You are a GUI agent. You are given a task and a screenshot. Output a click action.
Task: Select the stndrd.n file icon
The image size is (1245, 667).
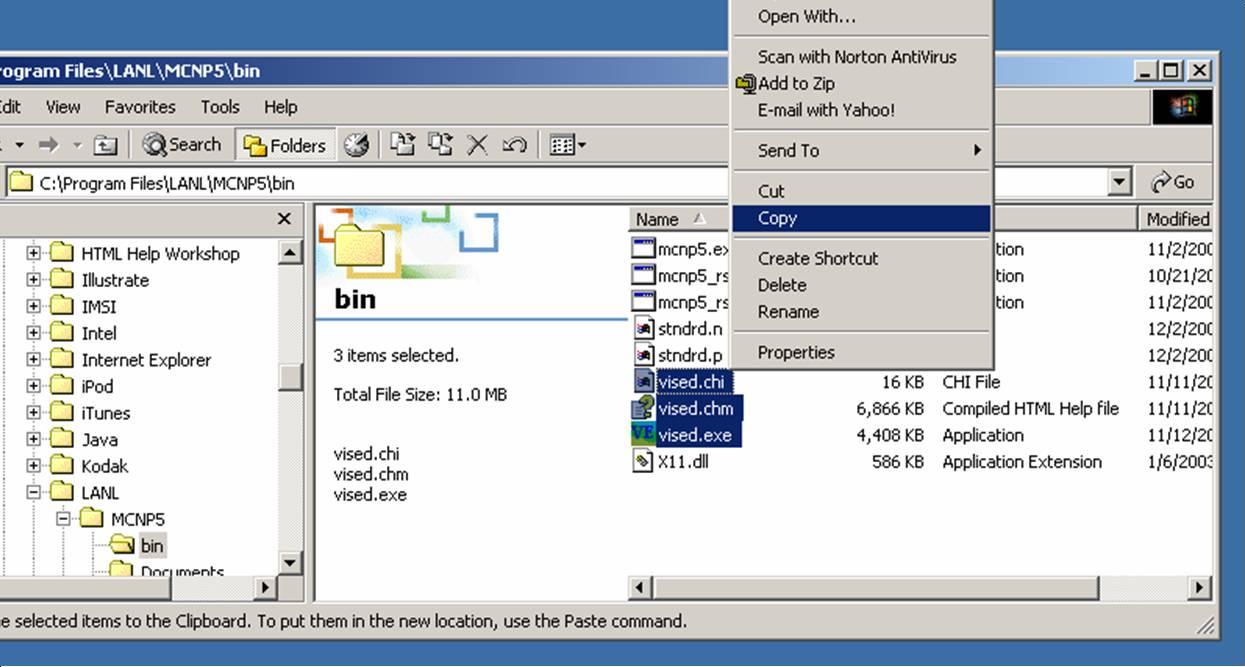643,328
